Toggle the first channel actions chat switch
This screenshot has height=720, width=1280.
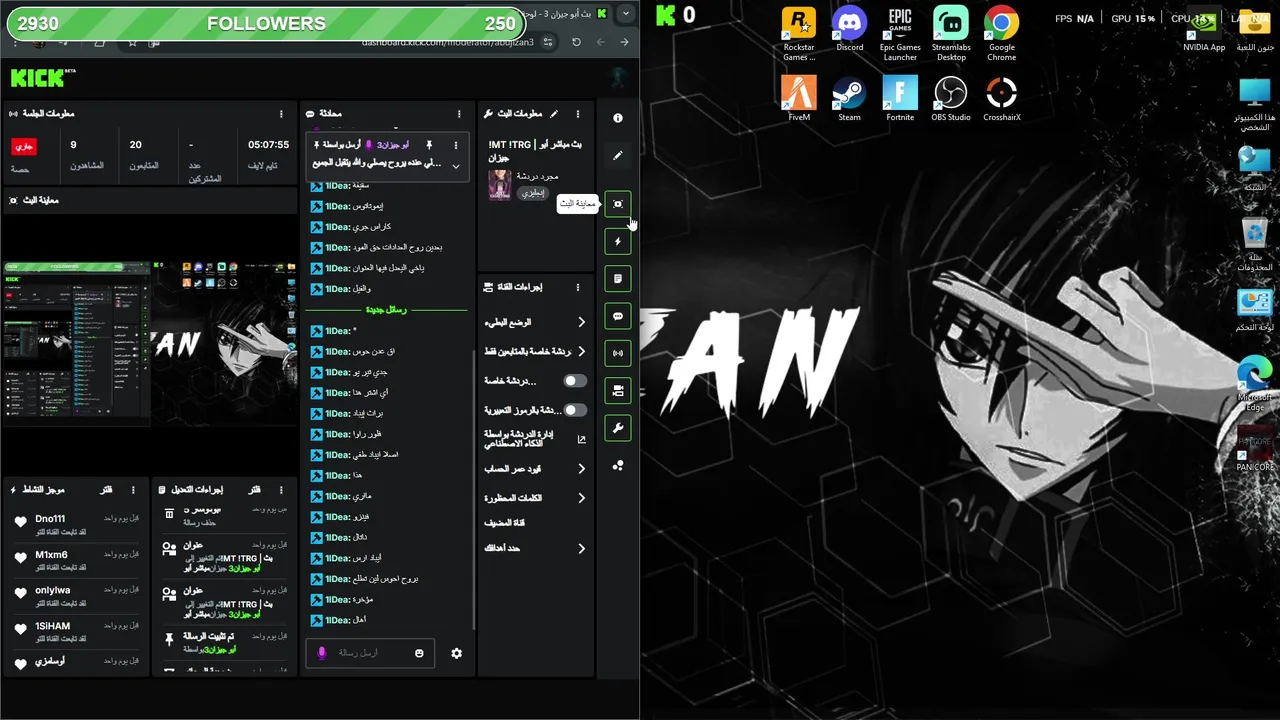tap(575, 381)
